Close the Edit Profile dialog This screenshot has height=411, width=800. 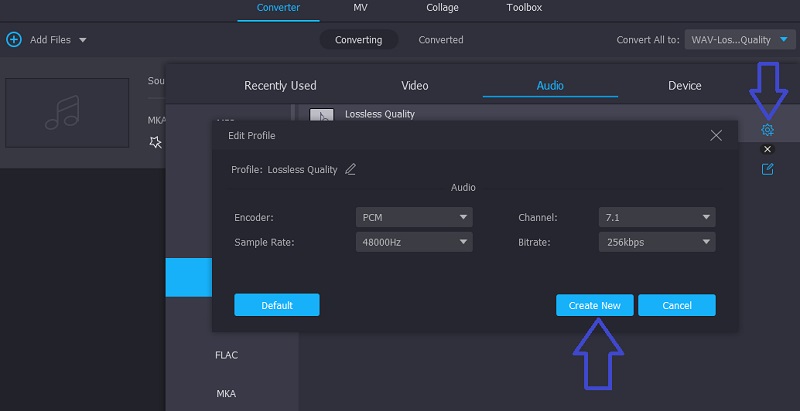point(715,135)
